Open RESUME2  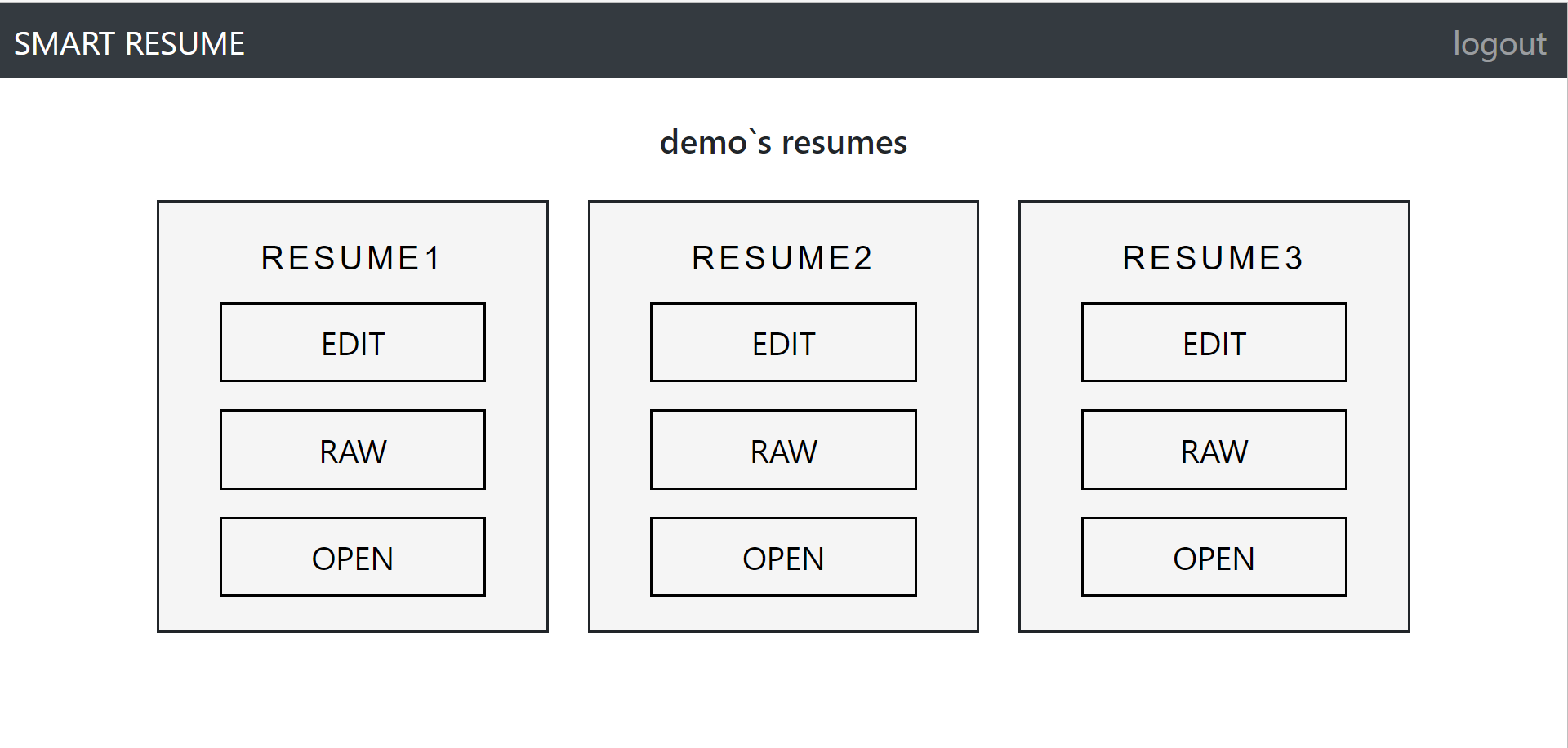pos(783,557)
